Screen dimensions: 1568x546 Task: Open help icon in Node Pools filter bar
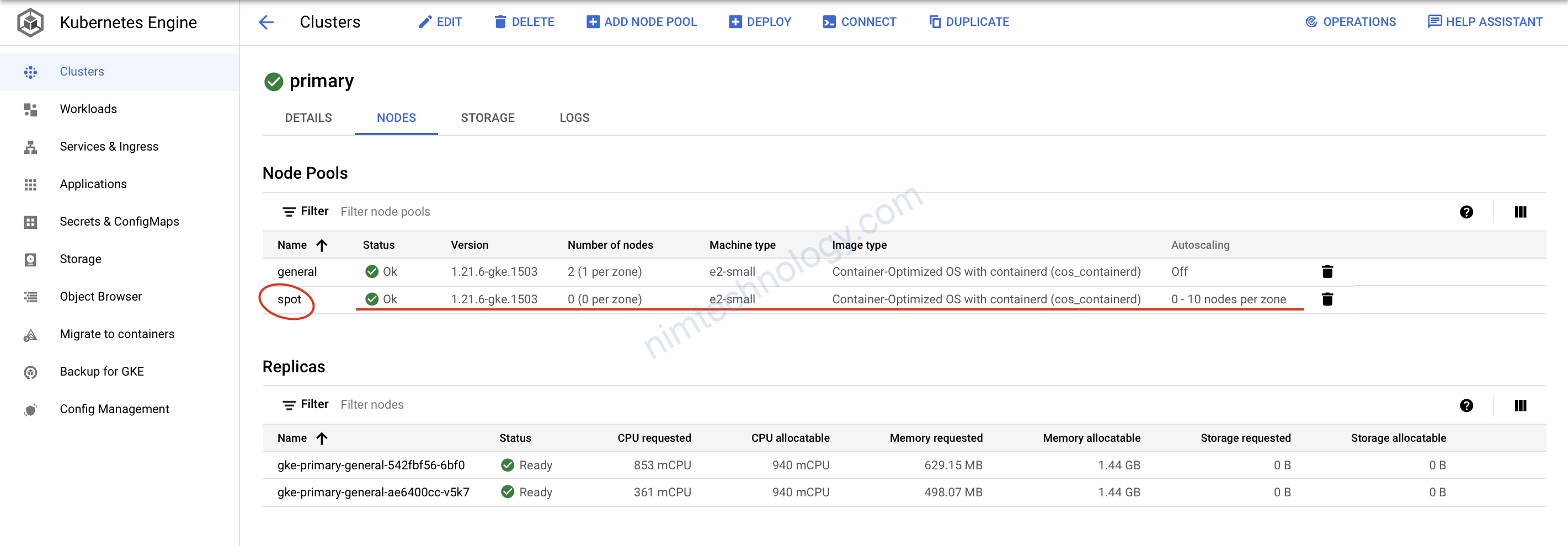coord(1466,212)
